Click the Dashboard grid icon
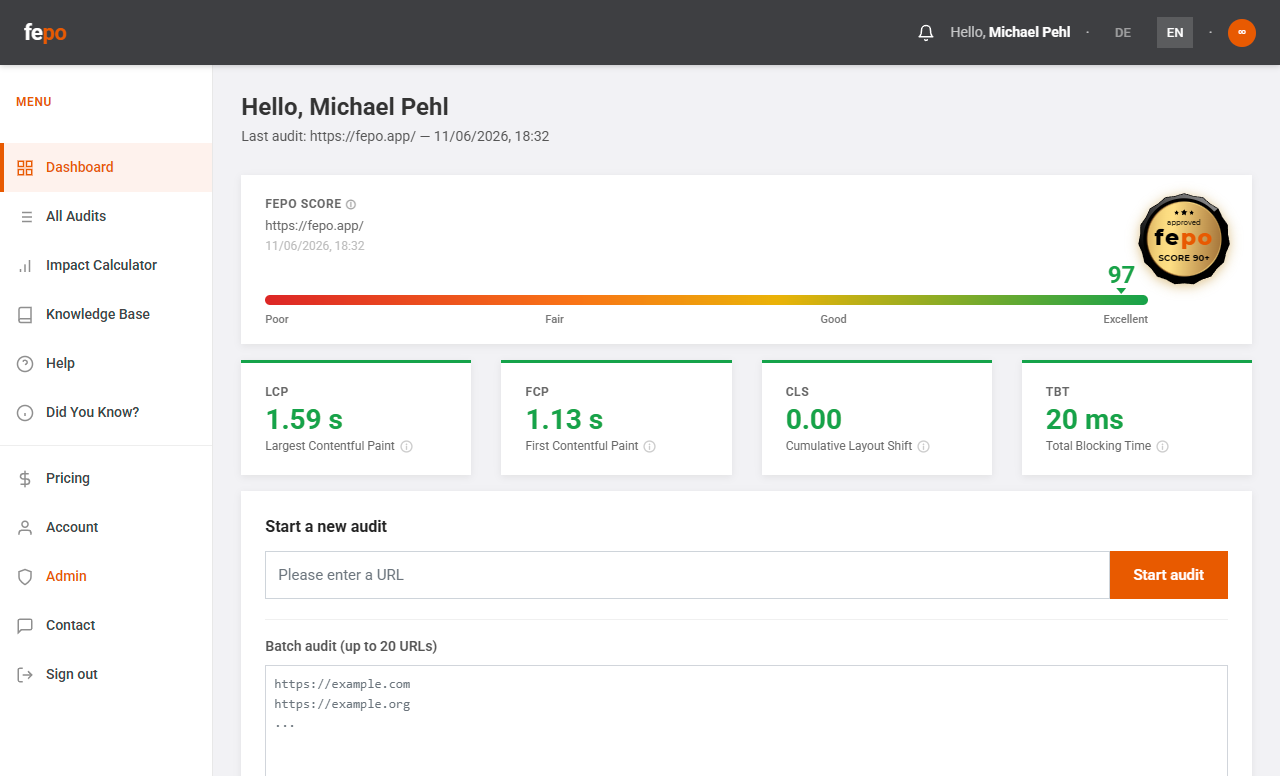 (25, 167)
